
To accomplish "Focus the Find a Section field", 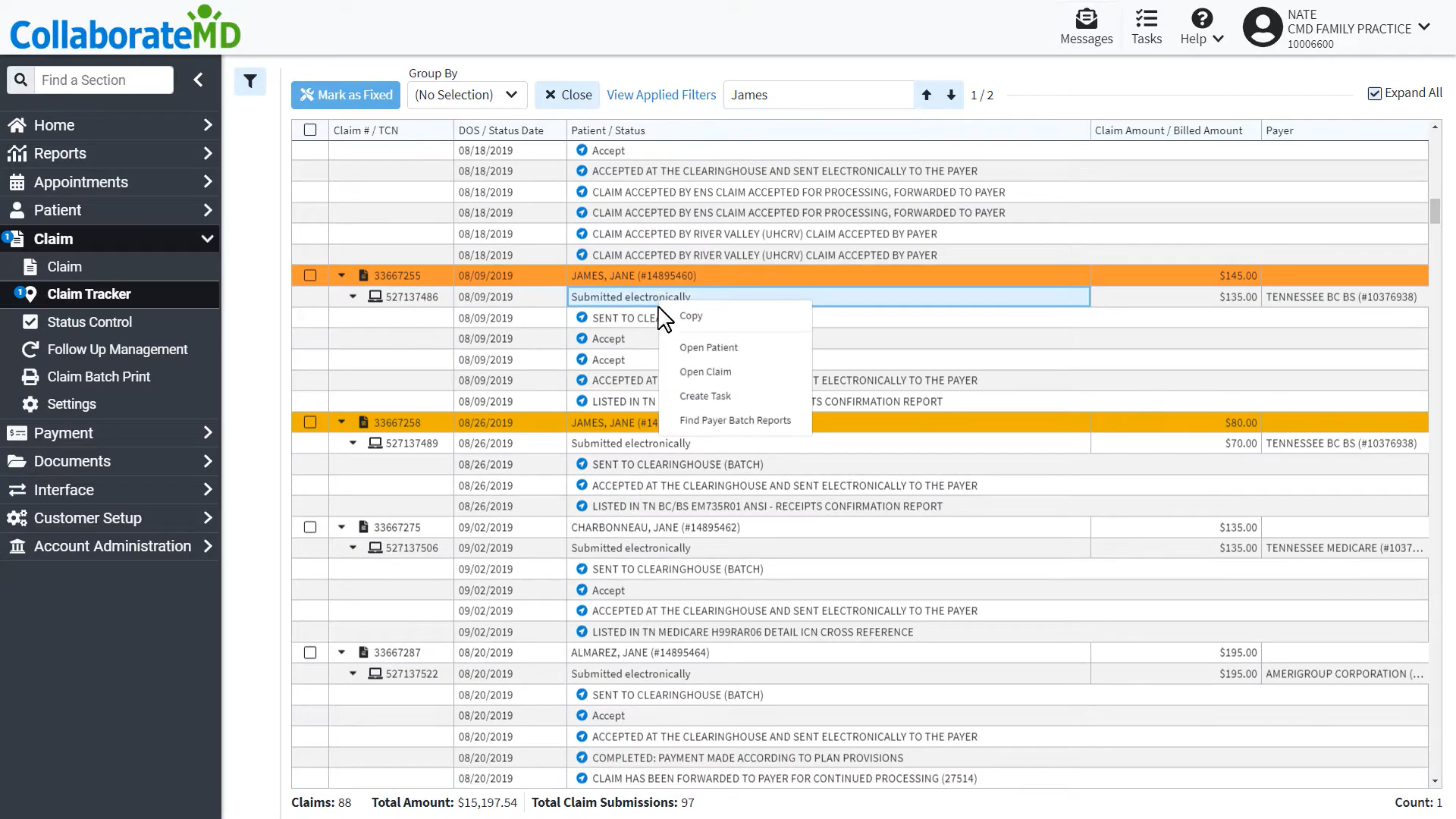I will pyautogui.click(x=104, y=80).
